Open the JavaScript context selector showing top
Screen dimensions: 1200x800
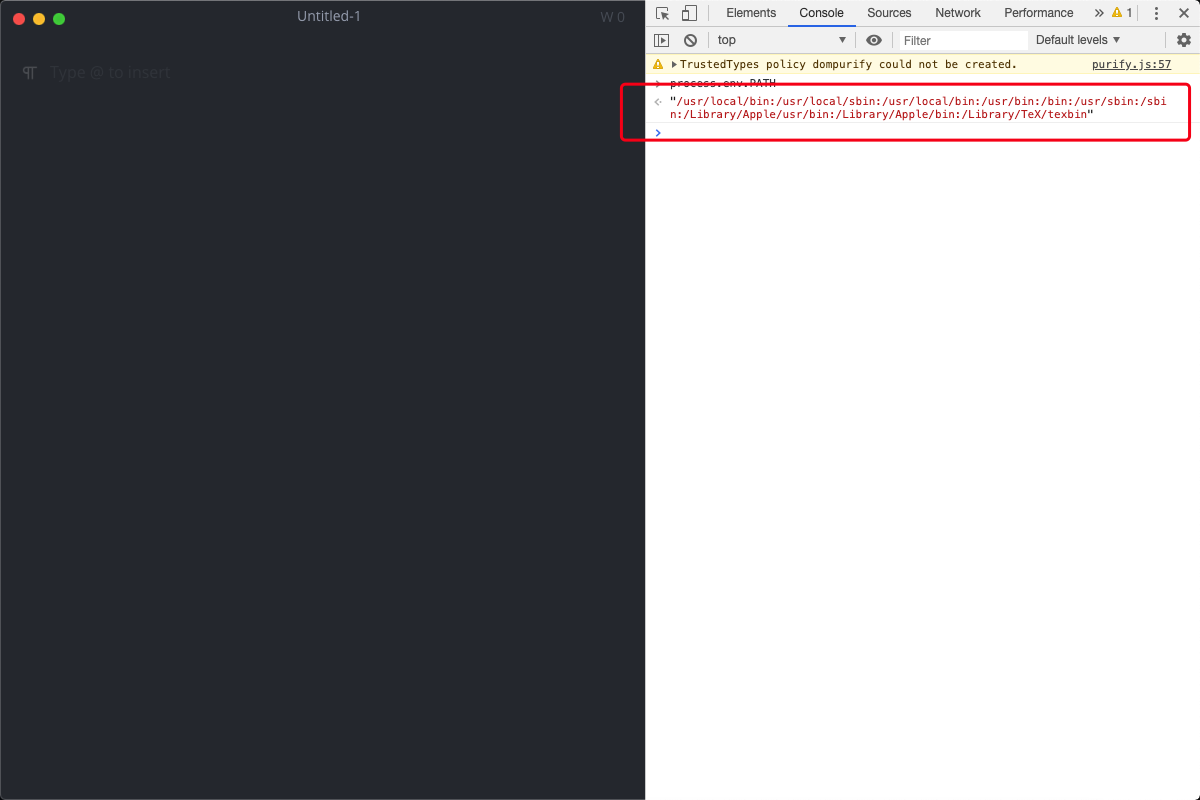(x=782, y=39)
